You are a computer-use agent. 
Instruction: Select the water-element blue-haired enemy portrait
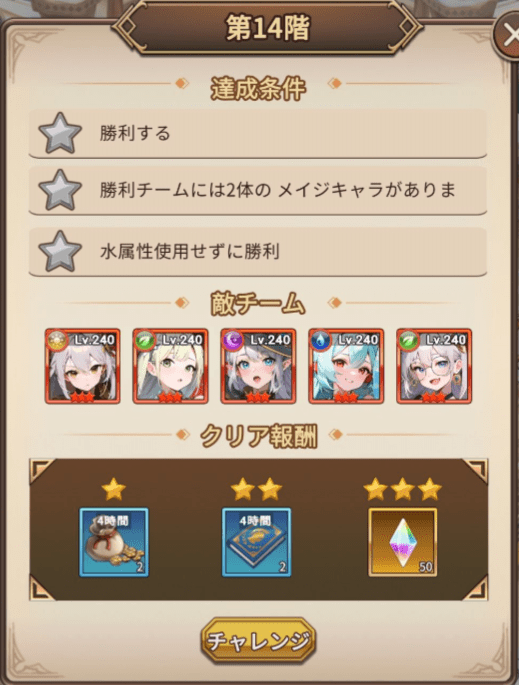click(x=346, y=367)
